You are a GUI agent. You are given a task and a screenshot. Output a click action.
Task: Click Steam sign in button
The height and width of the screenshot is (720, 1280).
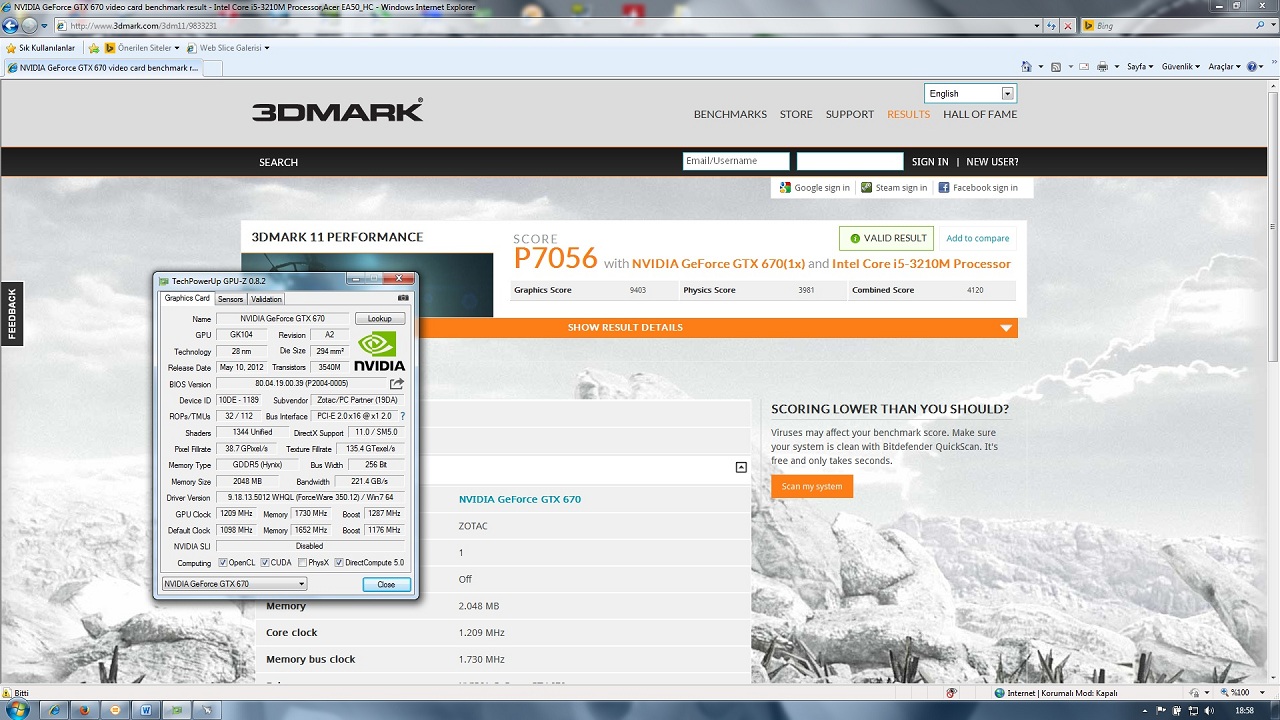click(894, 188)
